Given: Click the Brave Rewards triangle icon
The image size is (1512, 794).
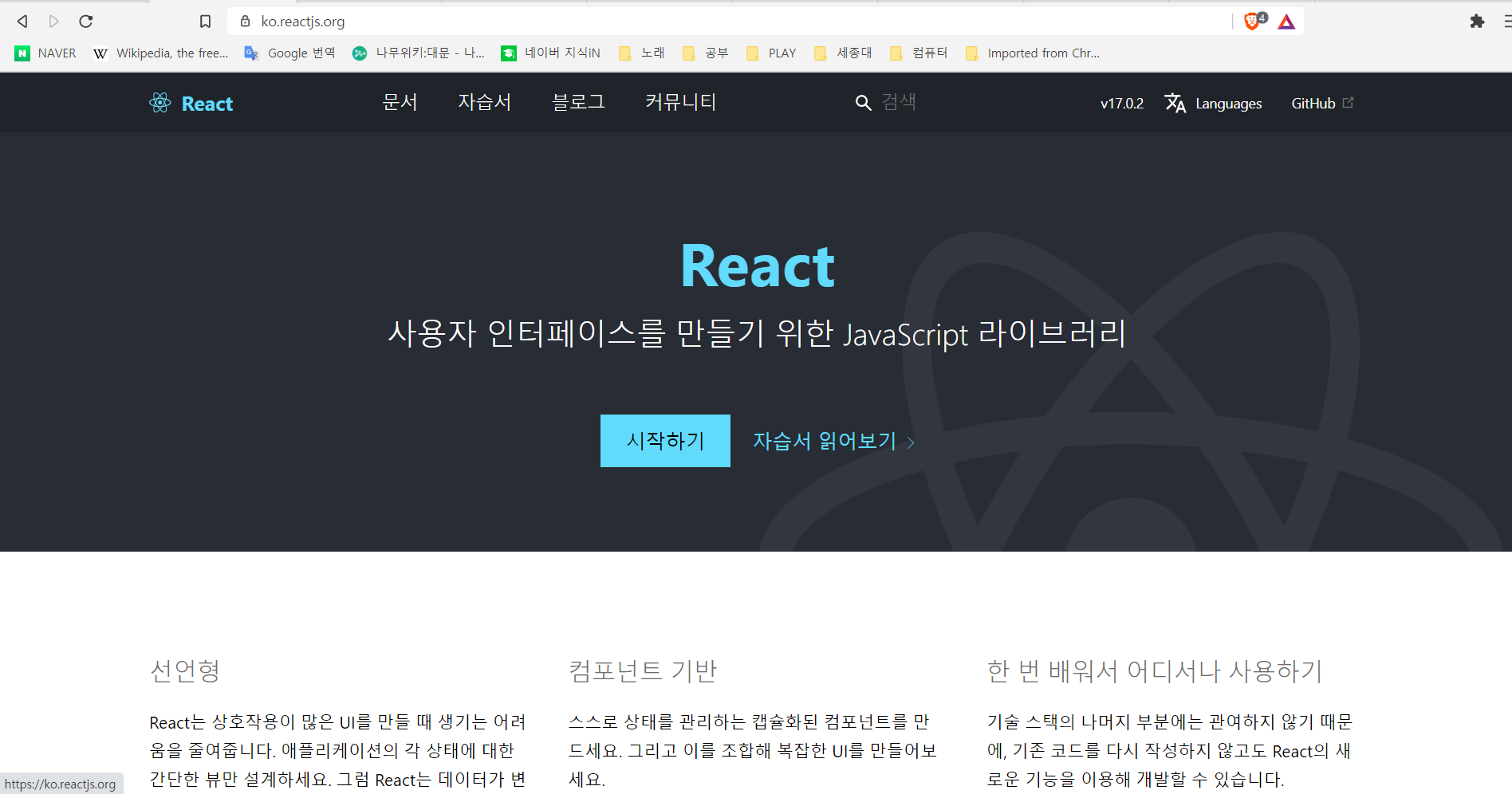Looking at the screenshot, I should [1286, 22].
